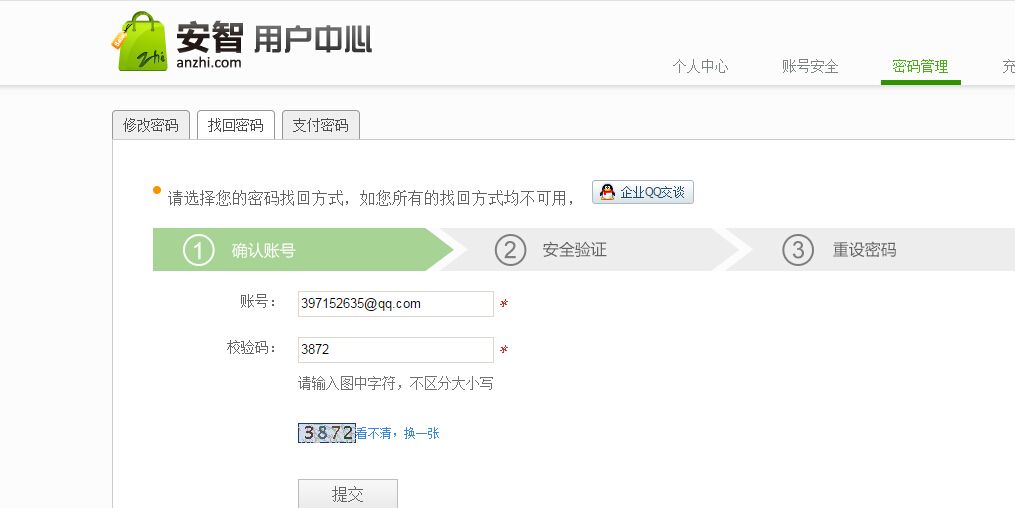This screenshot has width=1015, height=508.
Task: Click the step 3 circled number icon
Action: pos(798,250)
